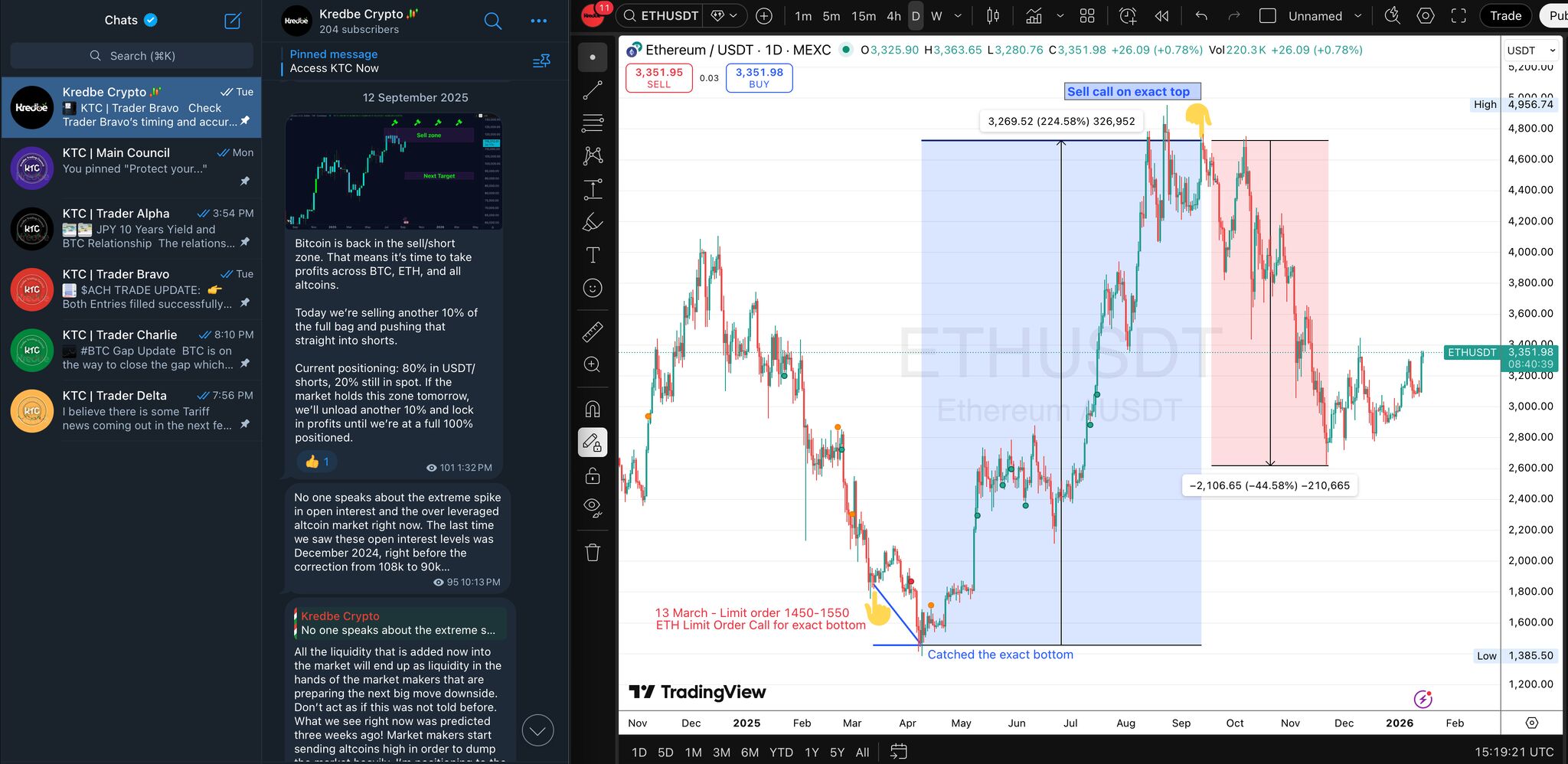Open the Fibonacci retracement tool
Viewport: 1568px width, 764px height.
point(592,123)
